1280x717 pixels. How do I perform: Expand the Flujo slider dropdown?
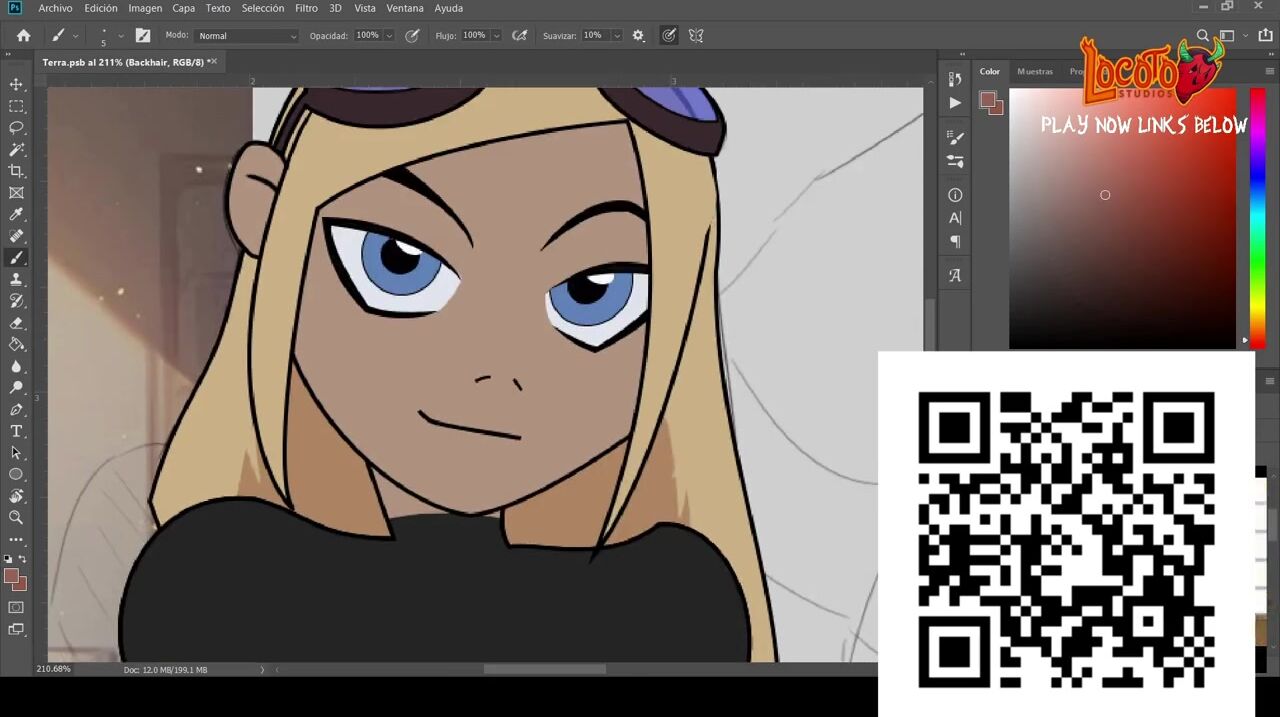[496, 35]
